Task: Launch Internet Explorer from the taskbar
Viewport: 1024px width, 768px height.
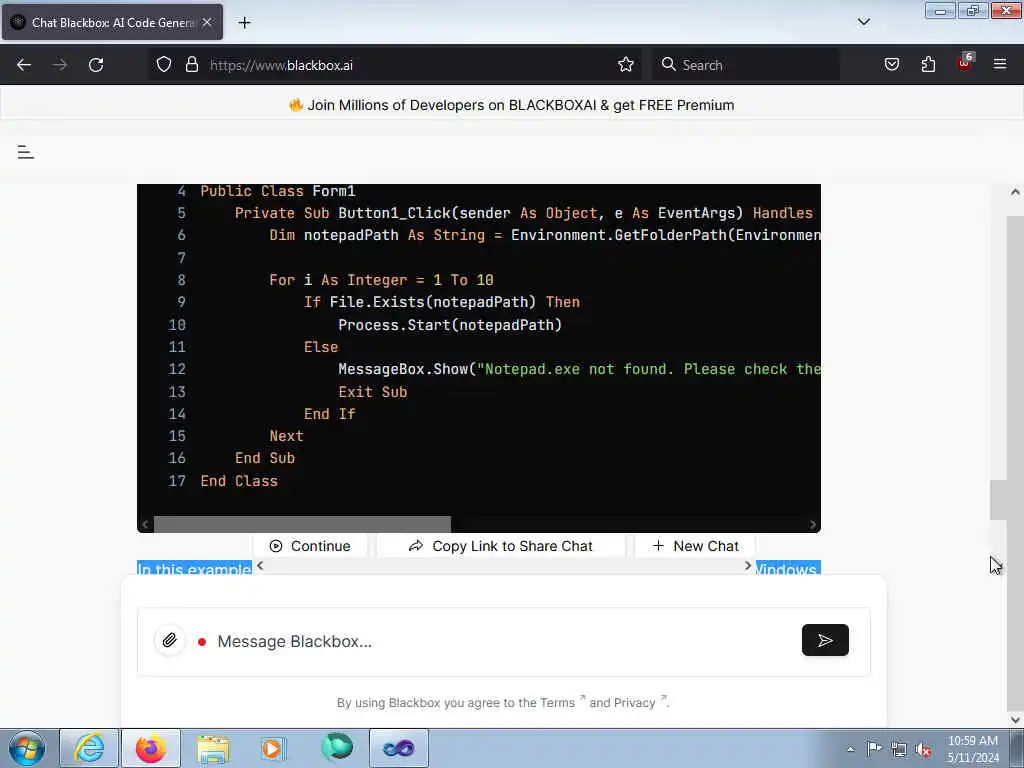Action: click(x=89, y=748)
